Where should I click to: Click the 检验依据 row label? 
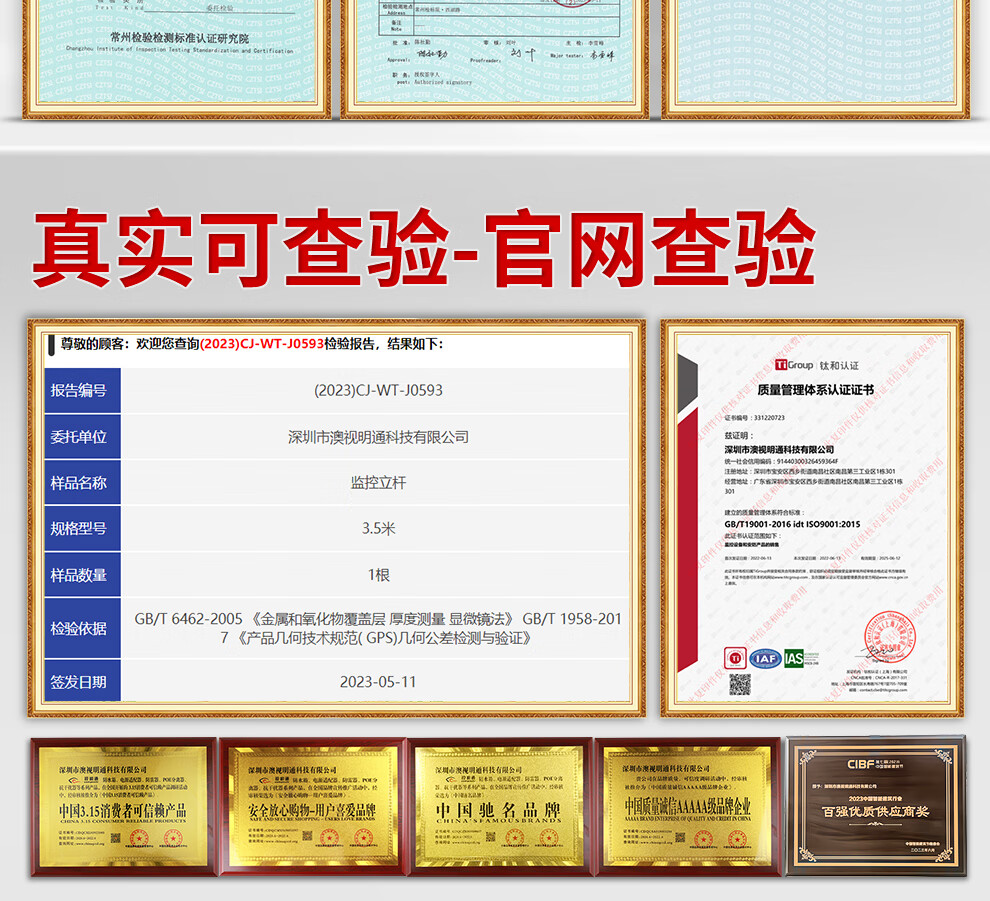coord(80,629)
